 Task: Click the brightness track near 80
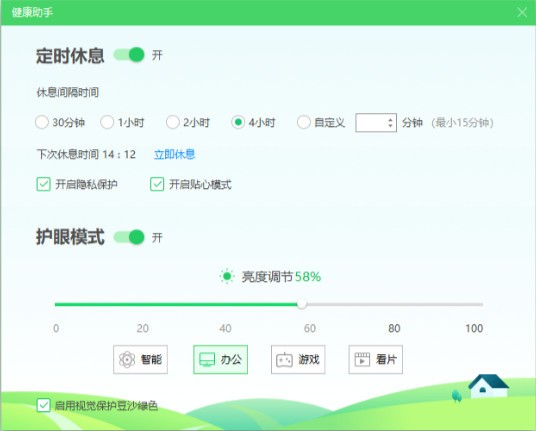(x=394, y=304)
